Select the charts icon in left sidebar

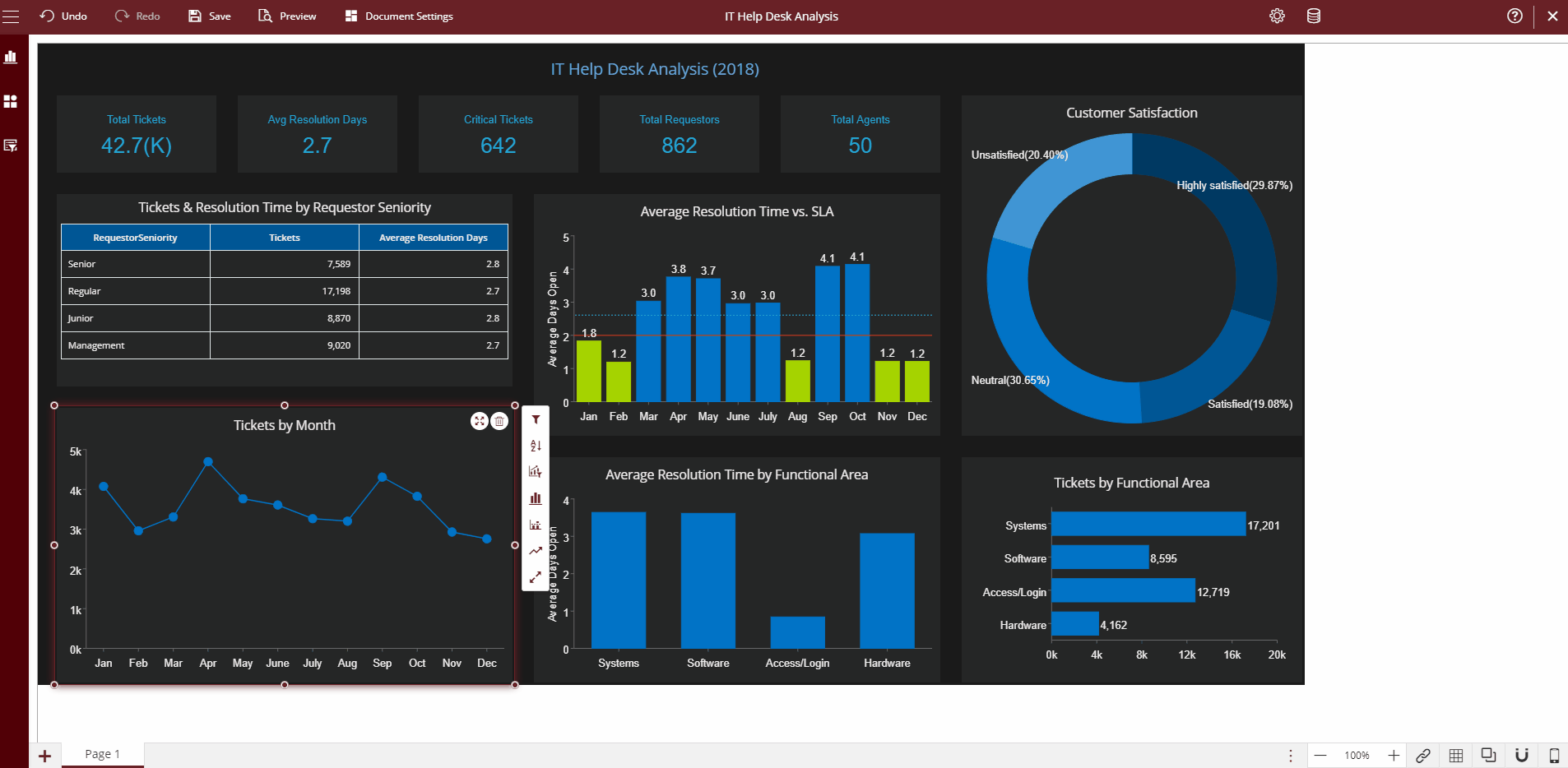pos(11,58)
